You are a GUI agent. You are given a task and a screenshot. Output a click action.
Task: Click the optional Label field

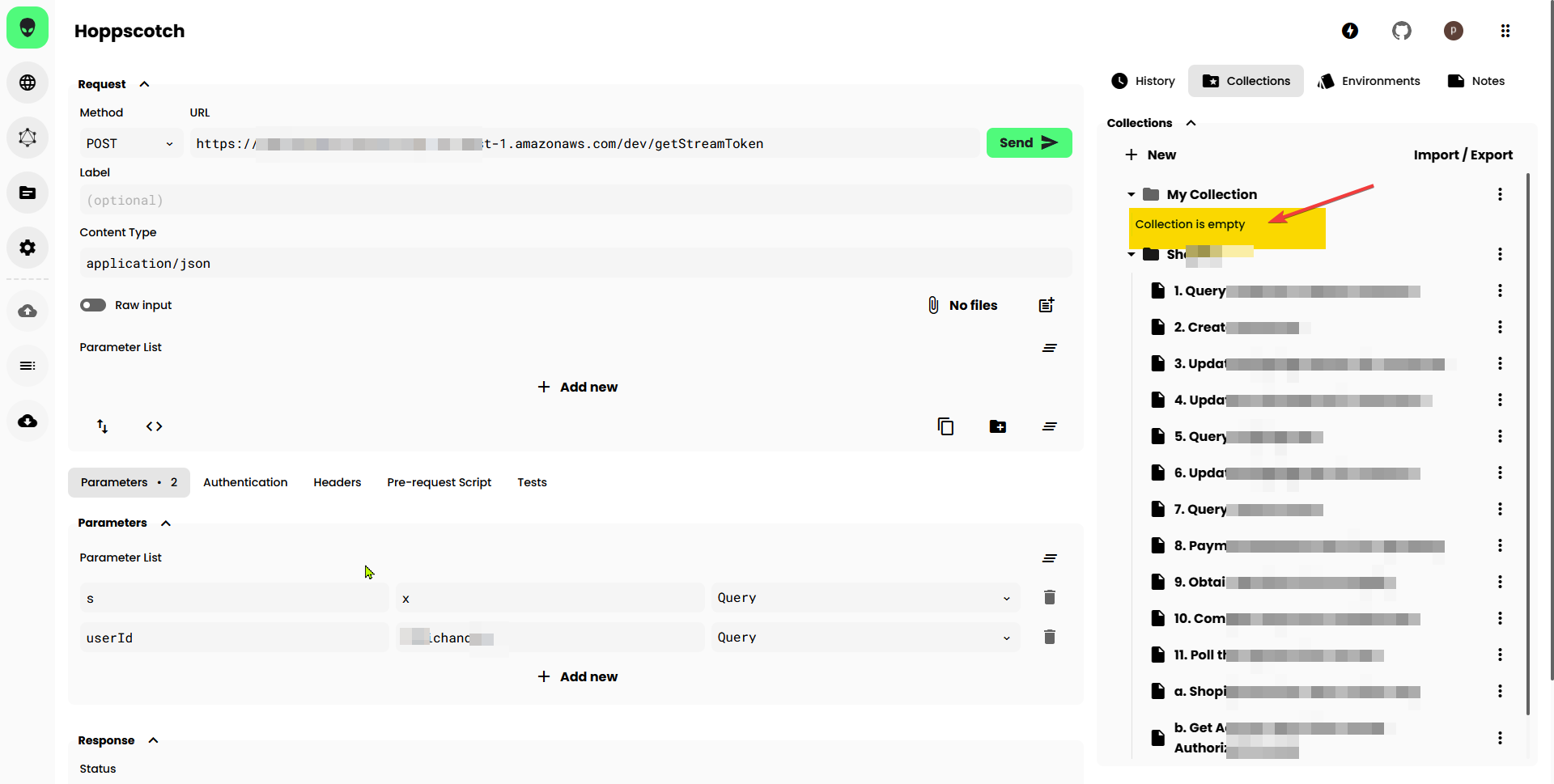click(x=576, y=200)
